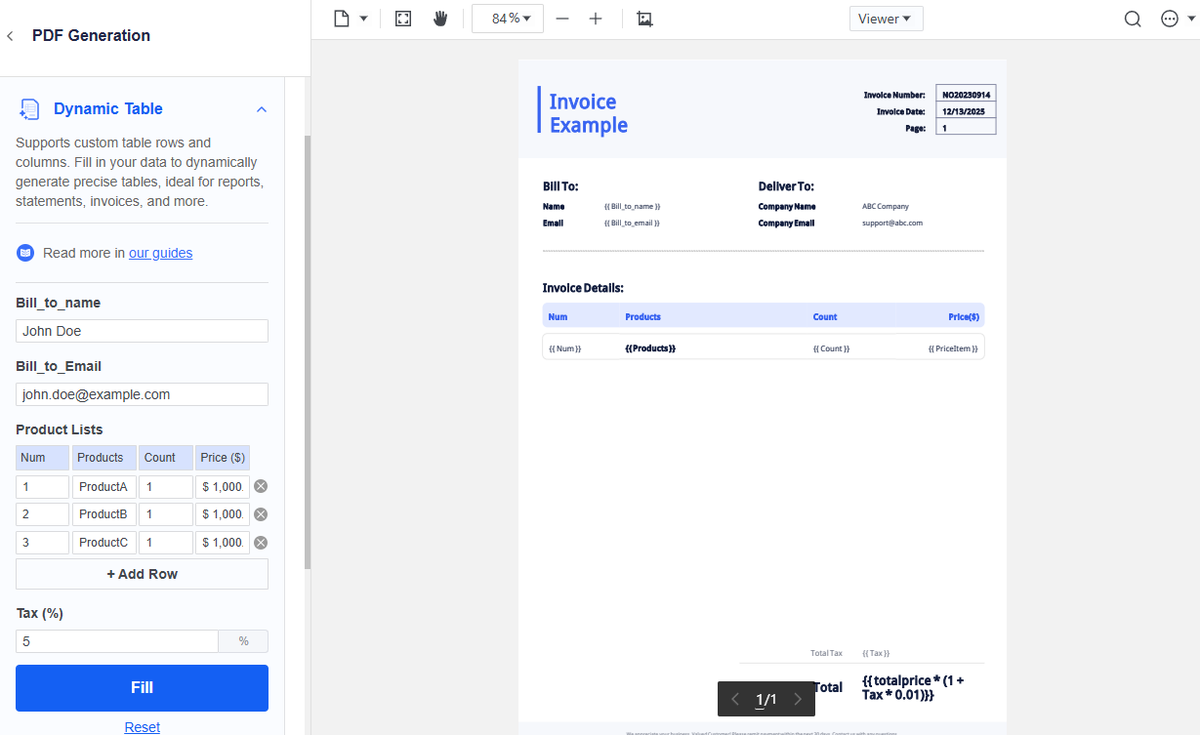This screenshot has width=1200, height=735.
Task: Click the Invoice Date value 12/13/2025
Action: point(966,111)
